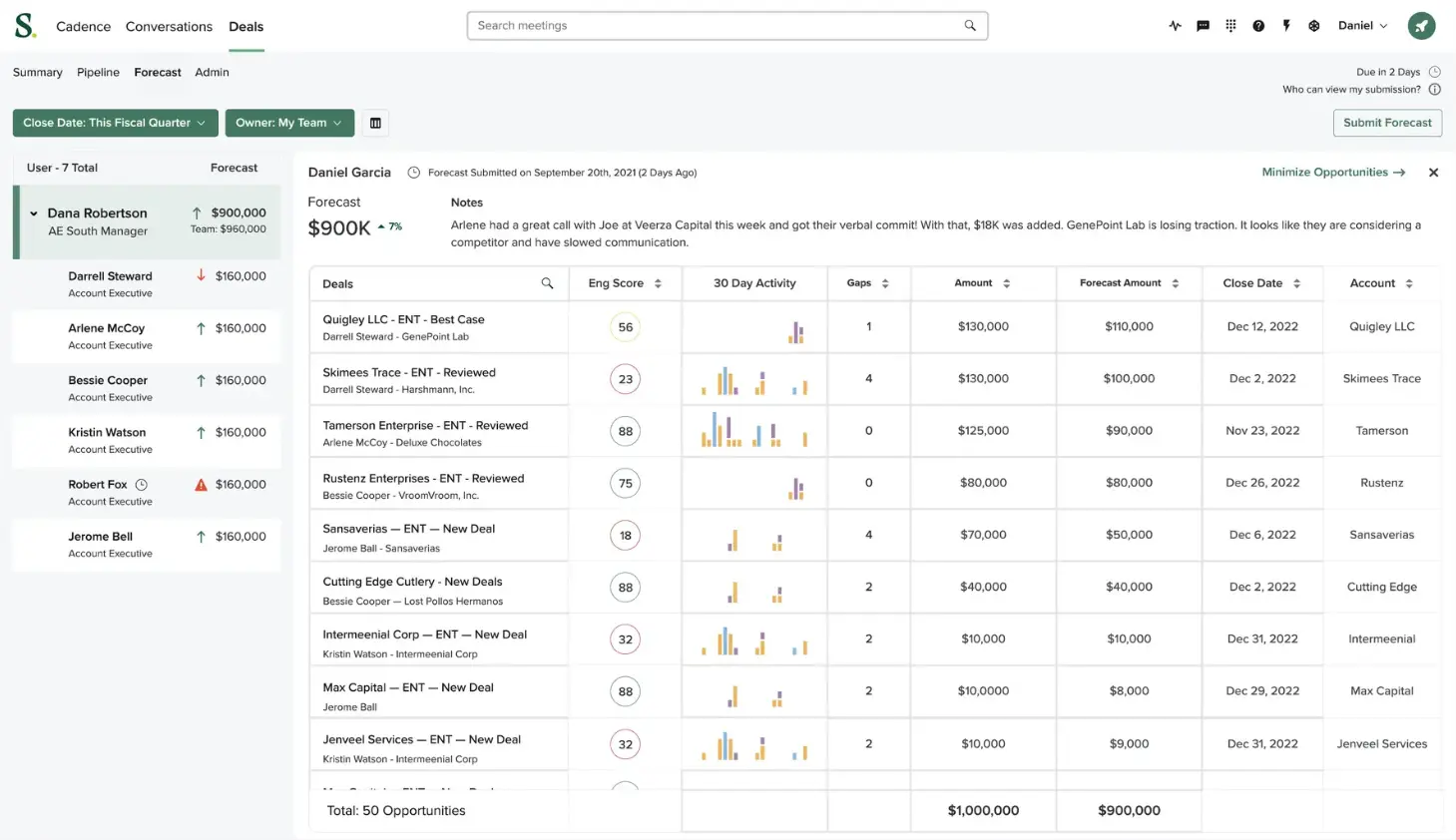
Task: Click the clock icon next to Due in 2 Days
Action: click(1434, 72)
